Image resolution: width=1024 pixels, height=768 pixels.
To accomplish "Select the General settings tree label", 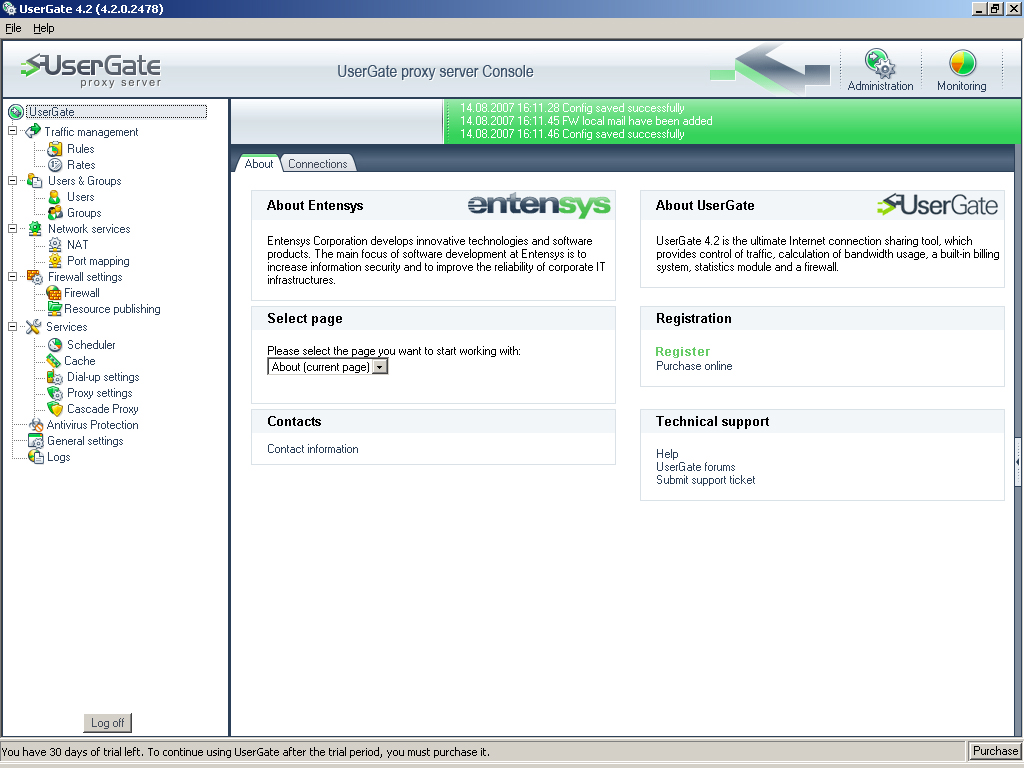I will click(85, 441).
